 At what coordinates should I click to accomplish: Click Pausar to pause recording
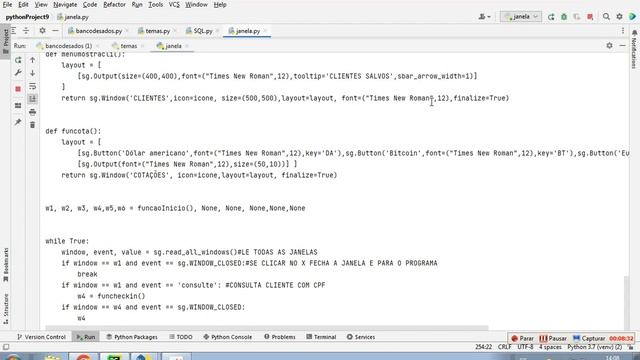click(553, 338)
